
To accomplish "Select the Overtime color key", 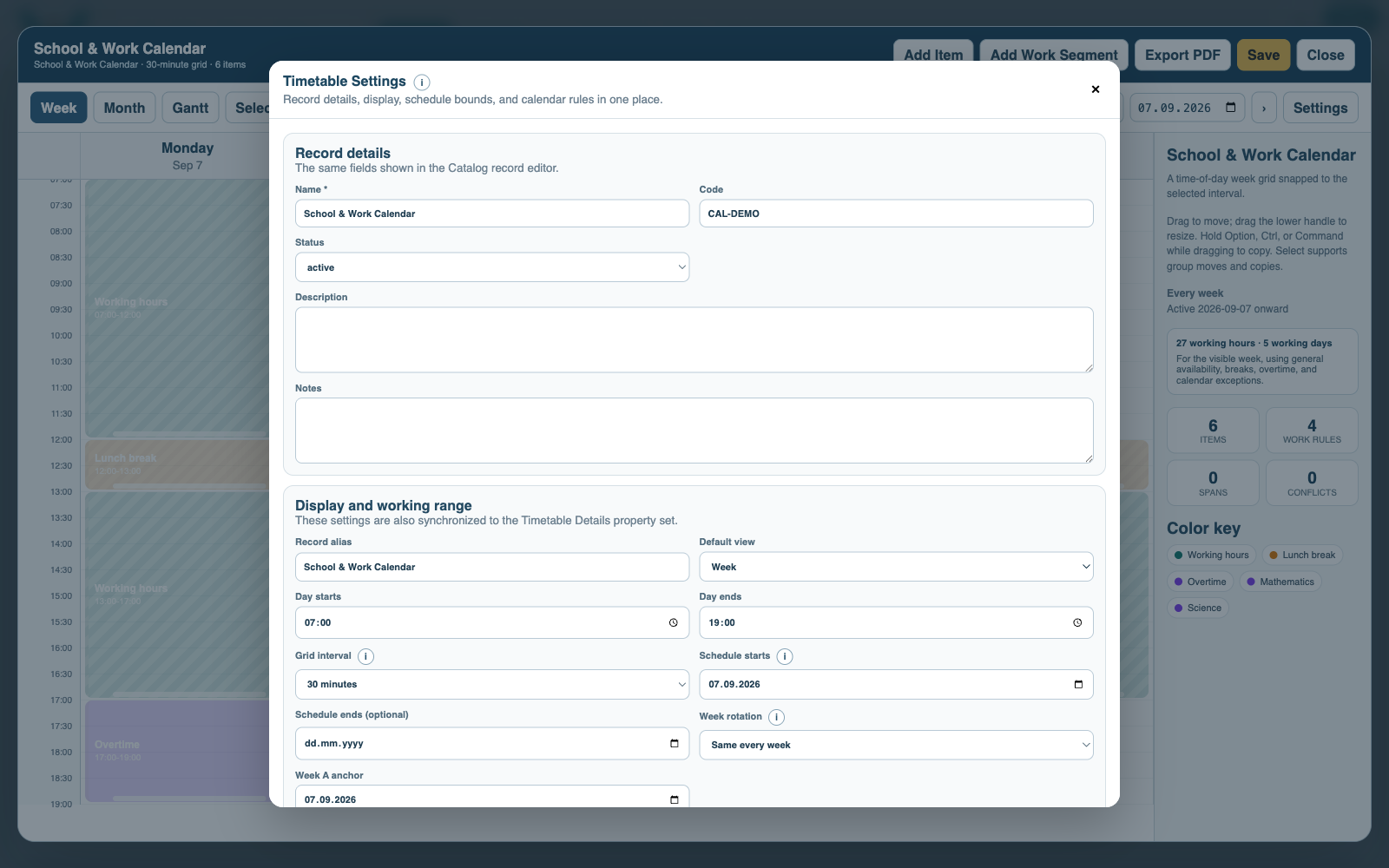I will coord(1200,582).
